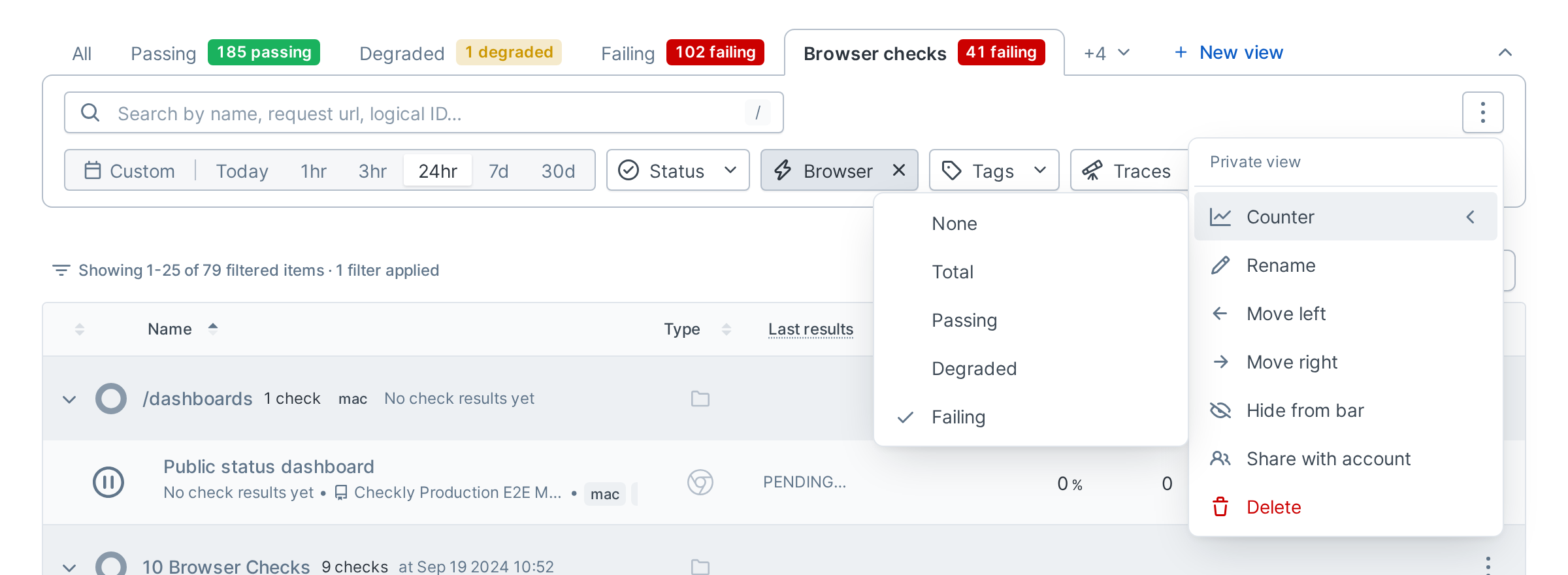Click the crossed-eye Hide from bar icon
The height and width of the screenshot is (575, 1568).
click(x=1220, y=410)
